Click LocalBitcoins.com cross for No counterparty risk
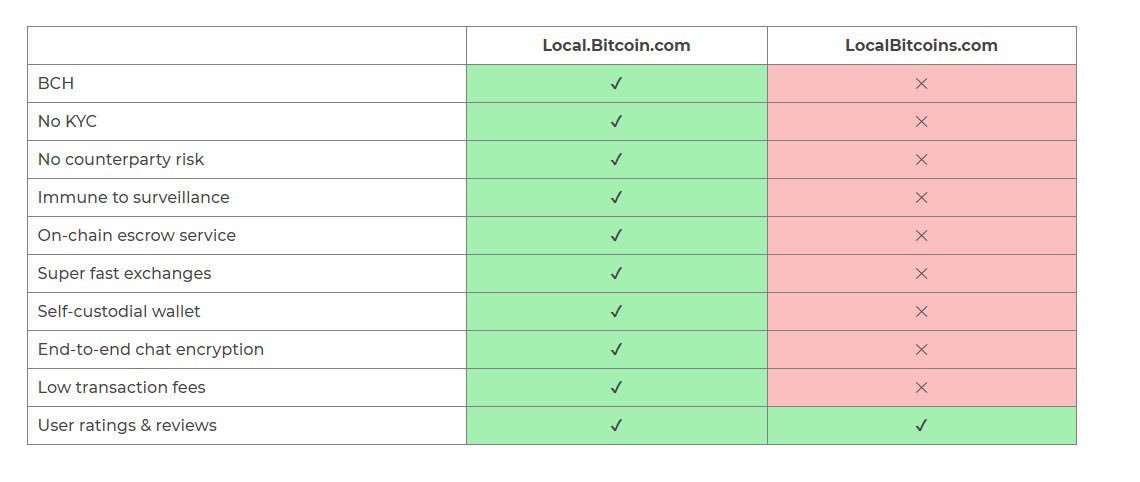This screenshot has height=482, width=1140. coord(921,160)
